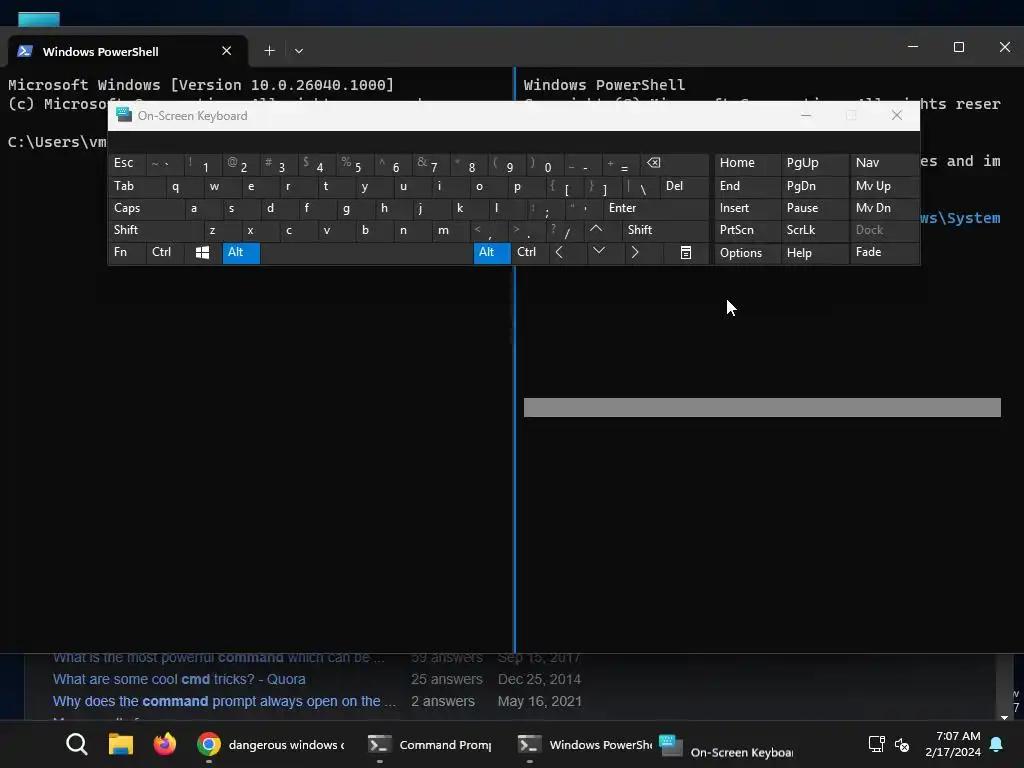Click the context menu key icon
1024x768 pixels.
(x=686, y=253)
